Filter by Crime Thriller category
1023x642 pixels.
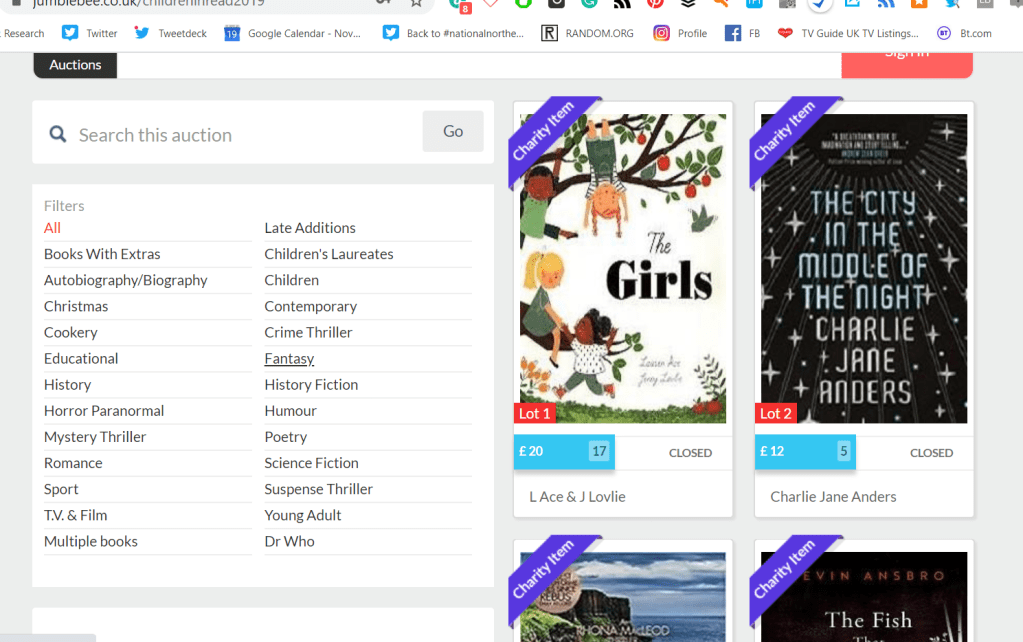[308, 332]
